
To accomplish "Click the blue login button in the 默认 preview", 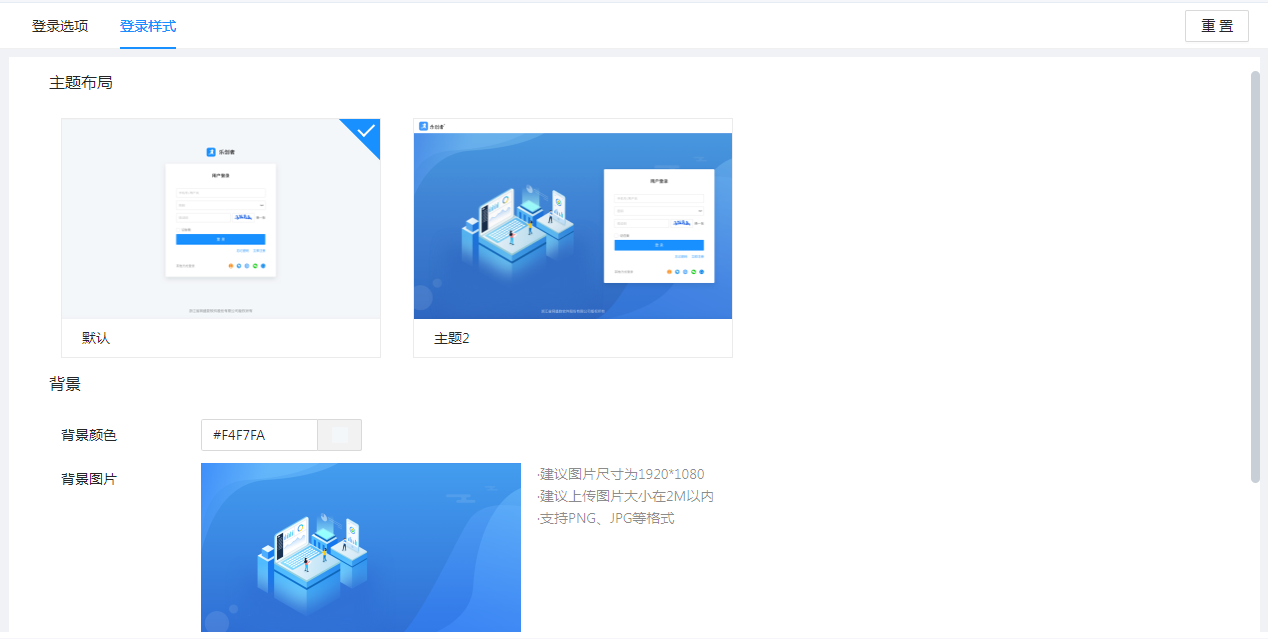I will click(221, 239).
